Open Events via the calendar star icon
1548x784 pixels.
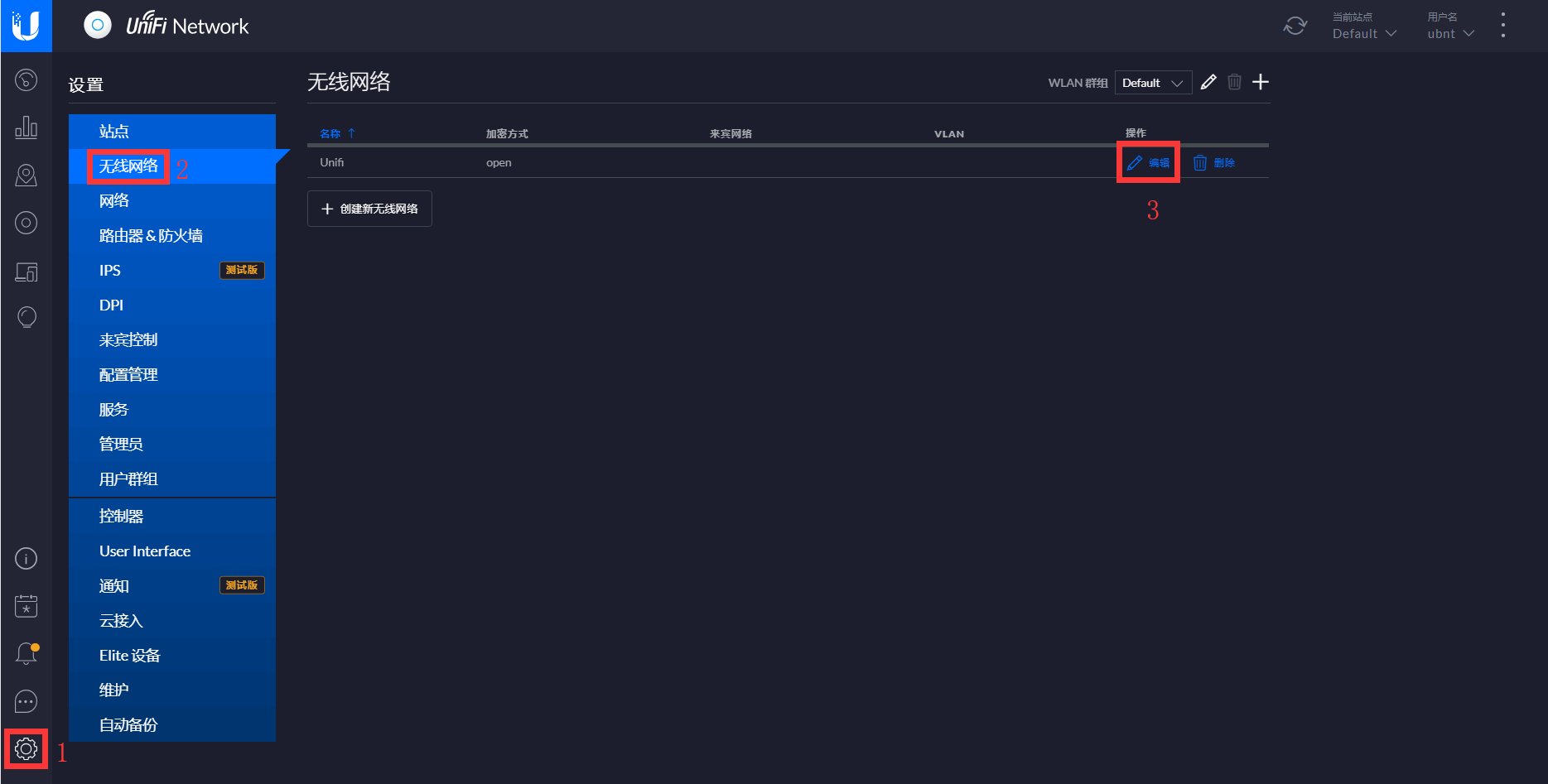(x=26, y=605)
